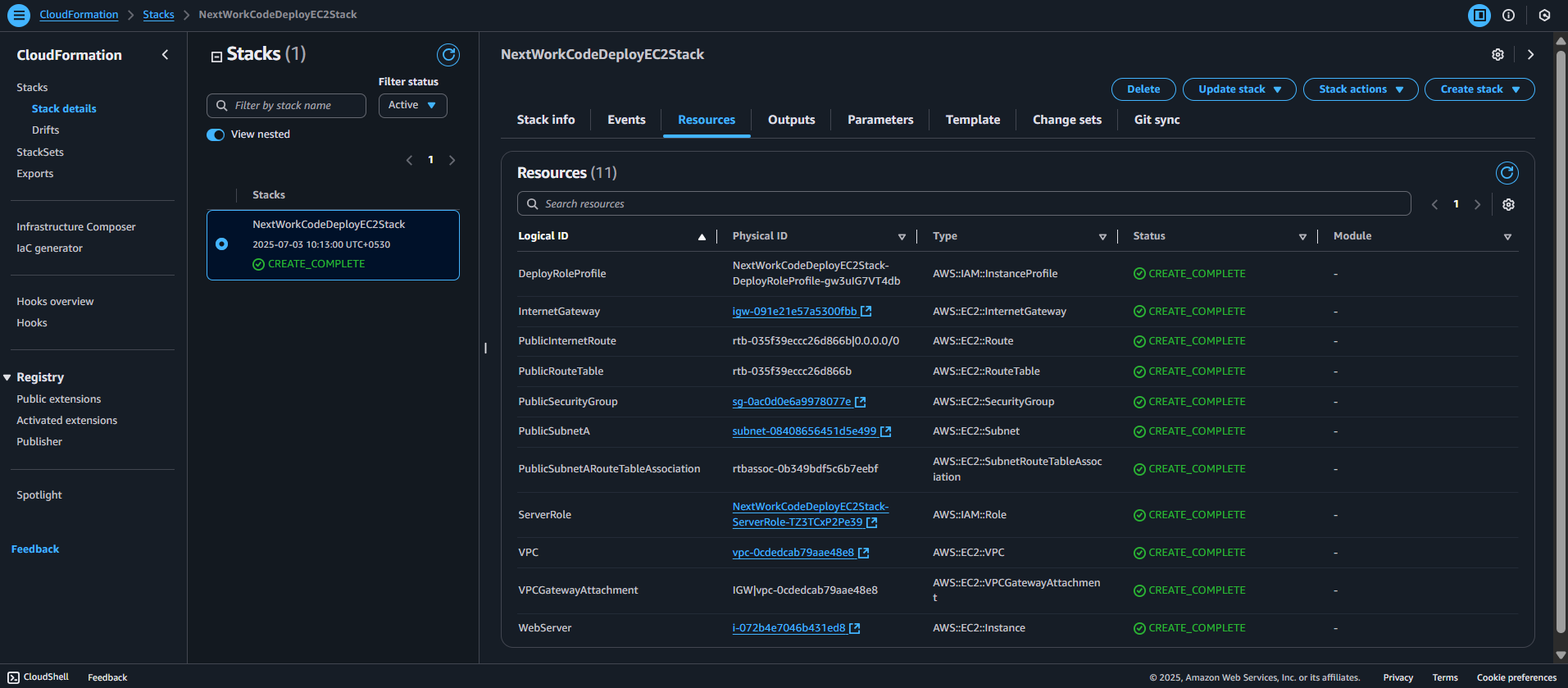Select NextWorkCodeDeployEC2Stack radio button
This screenshot has width=1568, height=688.
point(221,244)
